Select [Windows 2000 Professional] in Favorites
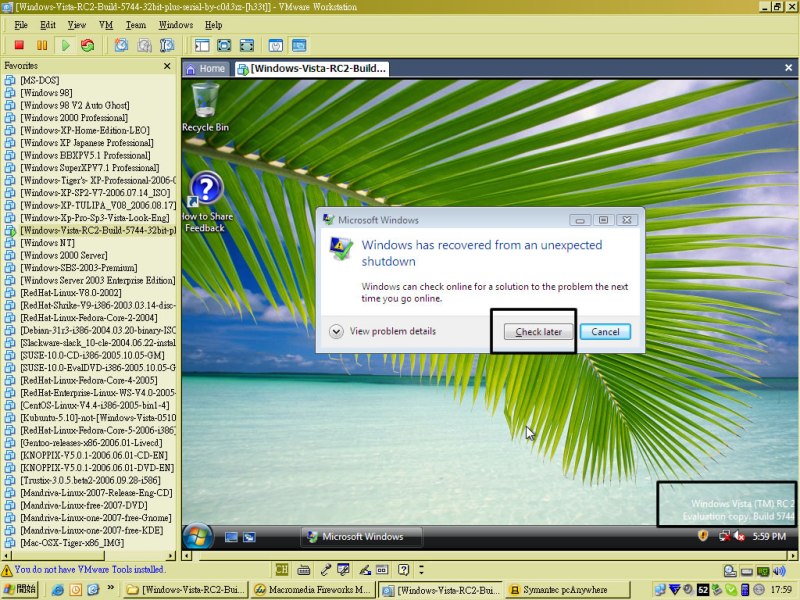 click(74, 118)
